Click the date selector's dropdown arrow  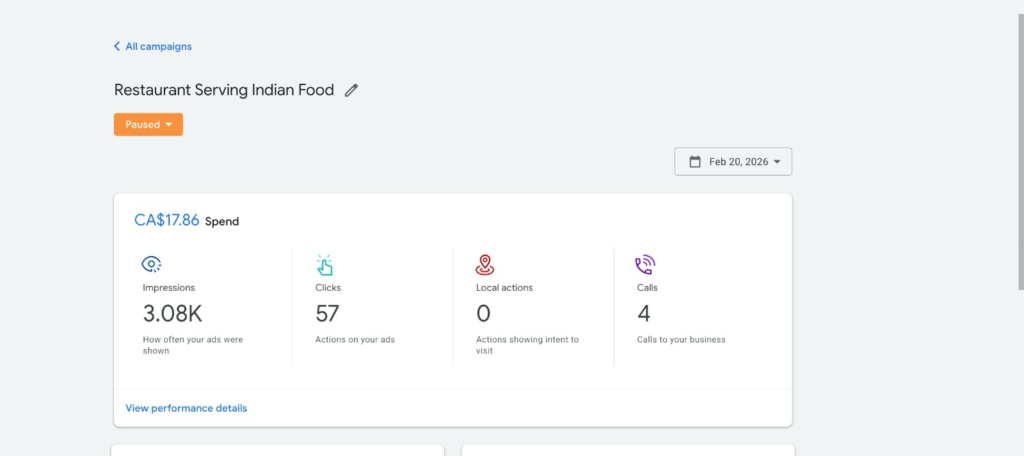point(776,162)
